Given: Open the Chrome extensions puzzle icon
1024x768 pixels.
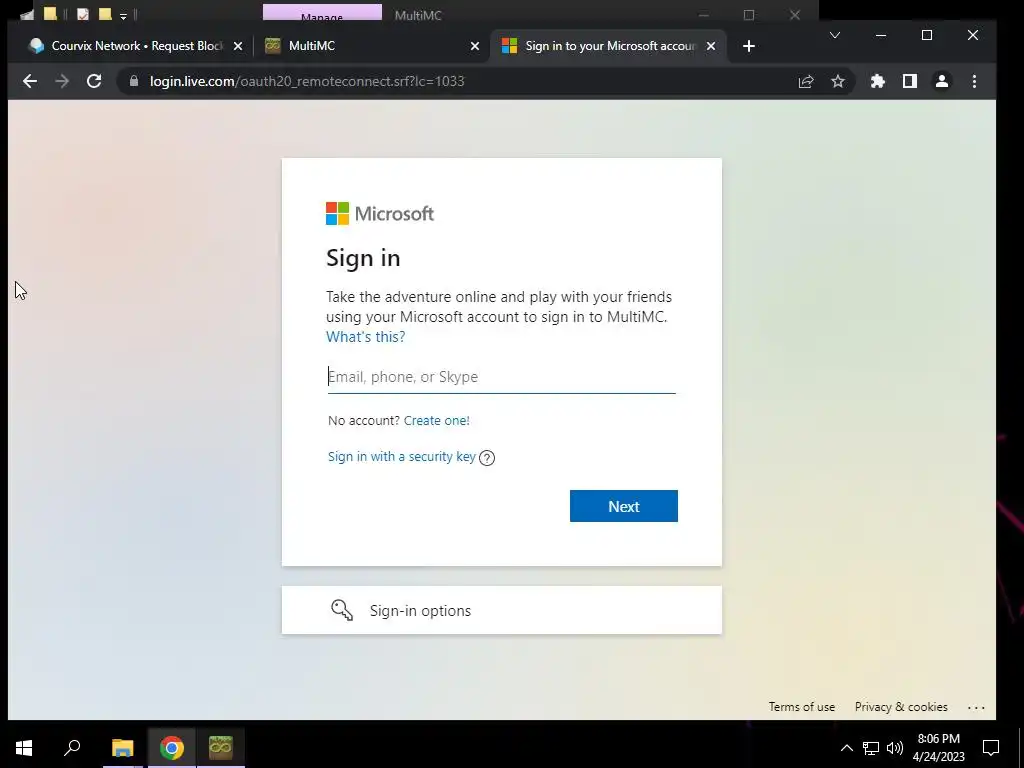Looking at the screenshot, I should click(878, 81).
